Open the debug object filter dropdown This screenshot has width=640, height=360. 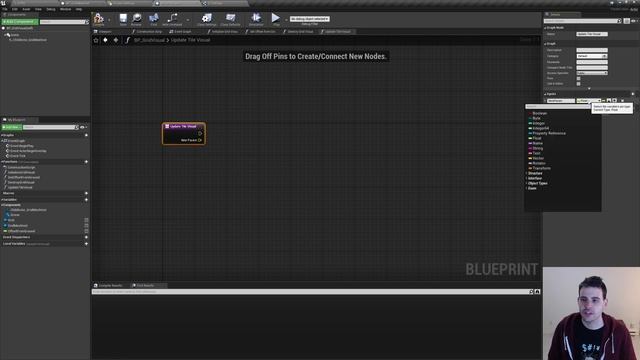click(x=310, y=19)
